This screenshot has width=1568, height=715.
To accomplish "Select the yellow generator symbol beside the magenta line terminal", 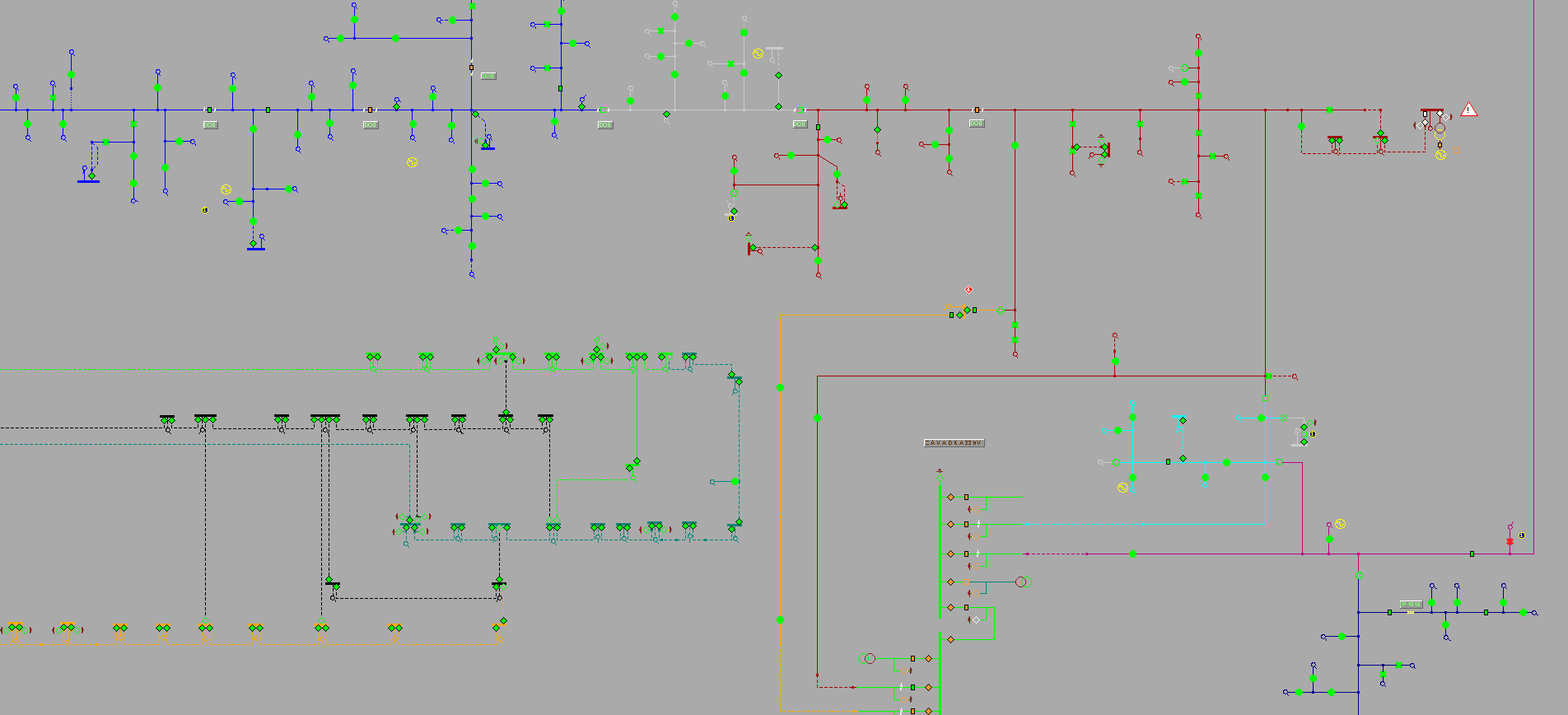I will click(1340, 524).
